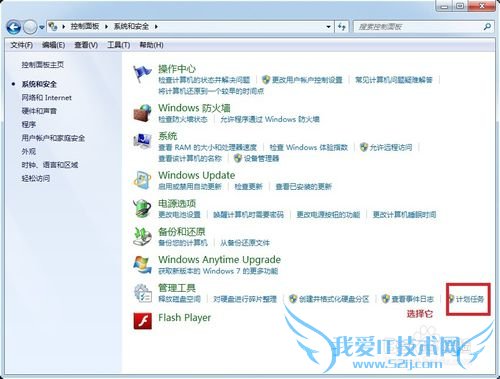
Task: Open the Administrative Tools gear icon
Action: point(142,293)
